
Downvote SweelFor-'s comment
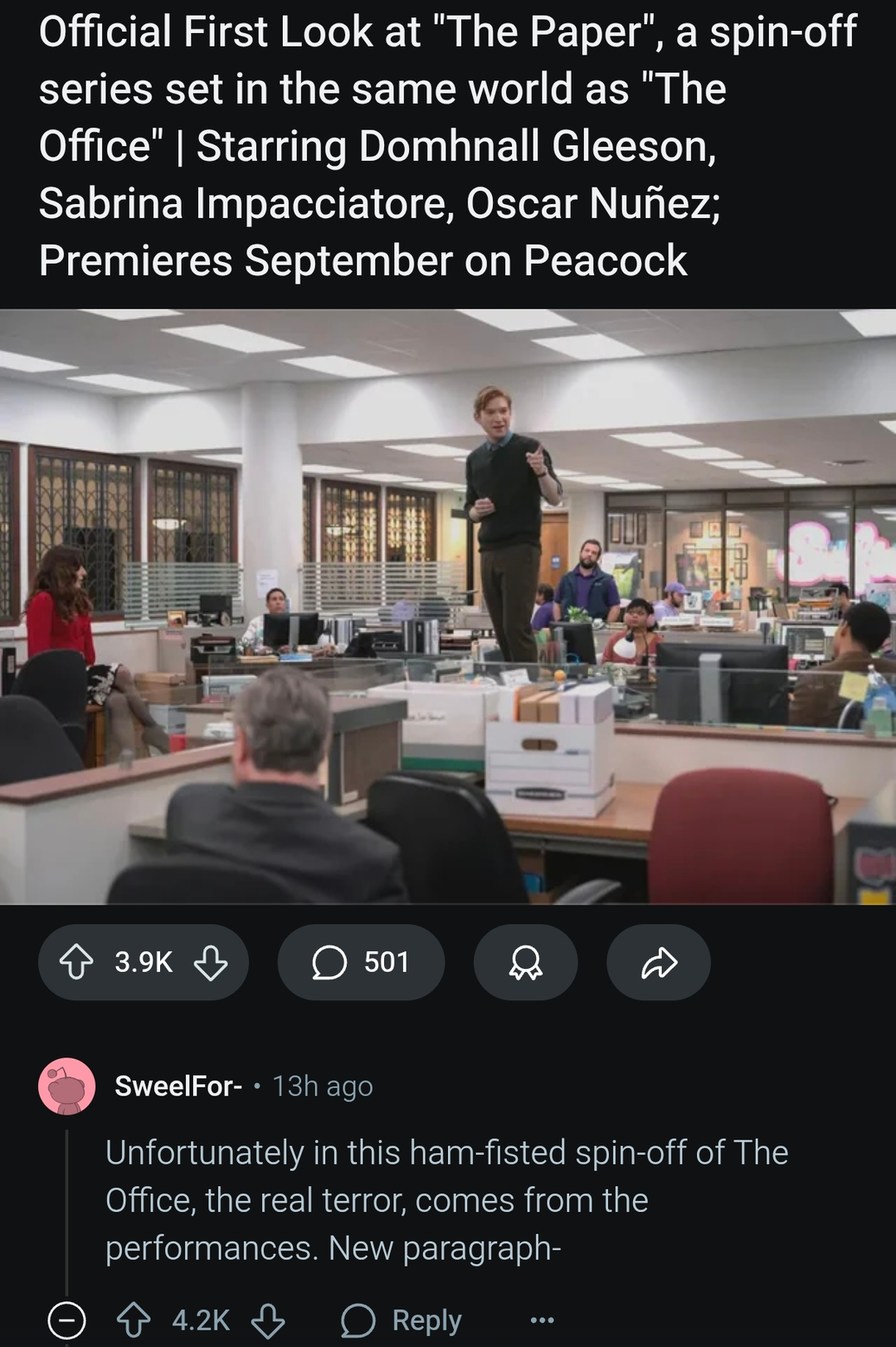(x=267, y=1320)
